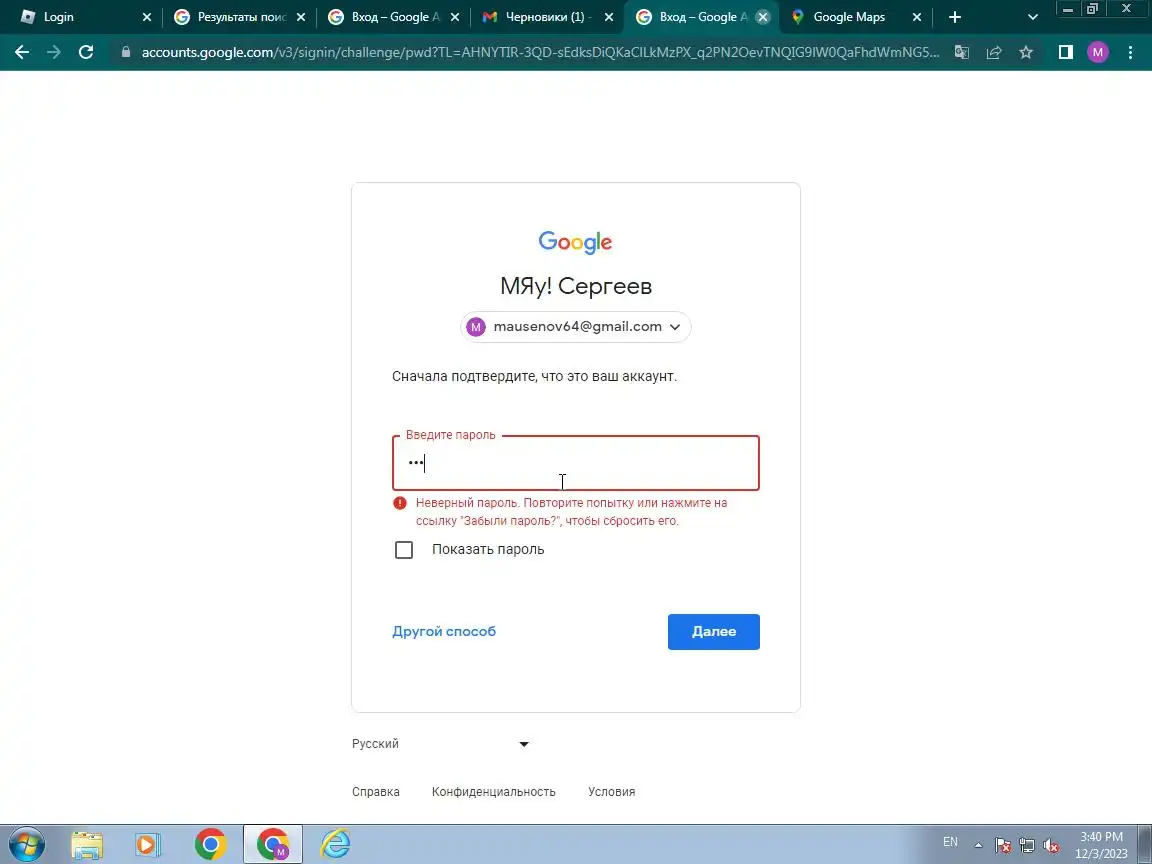Reload the current page
The image size is (1152, 864).
86,52
